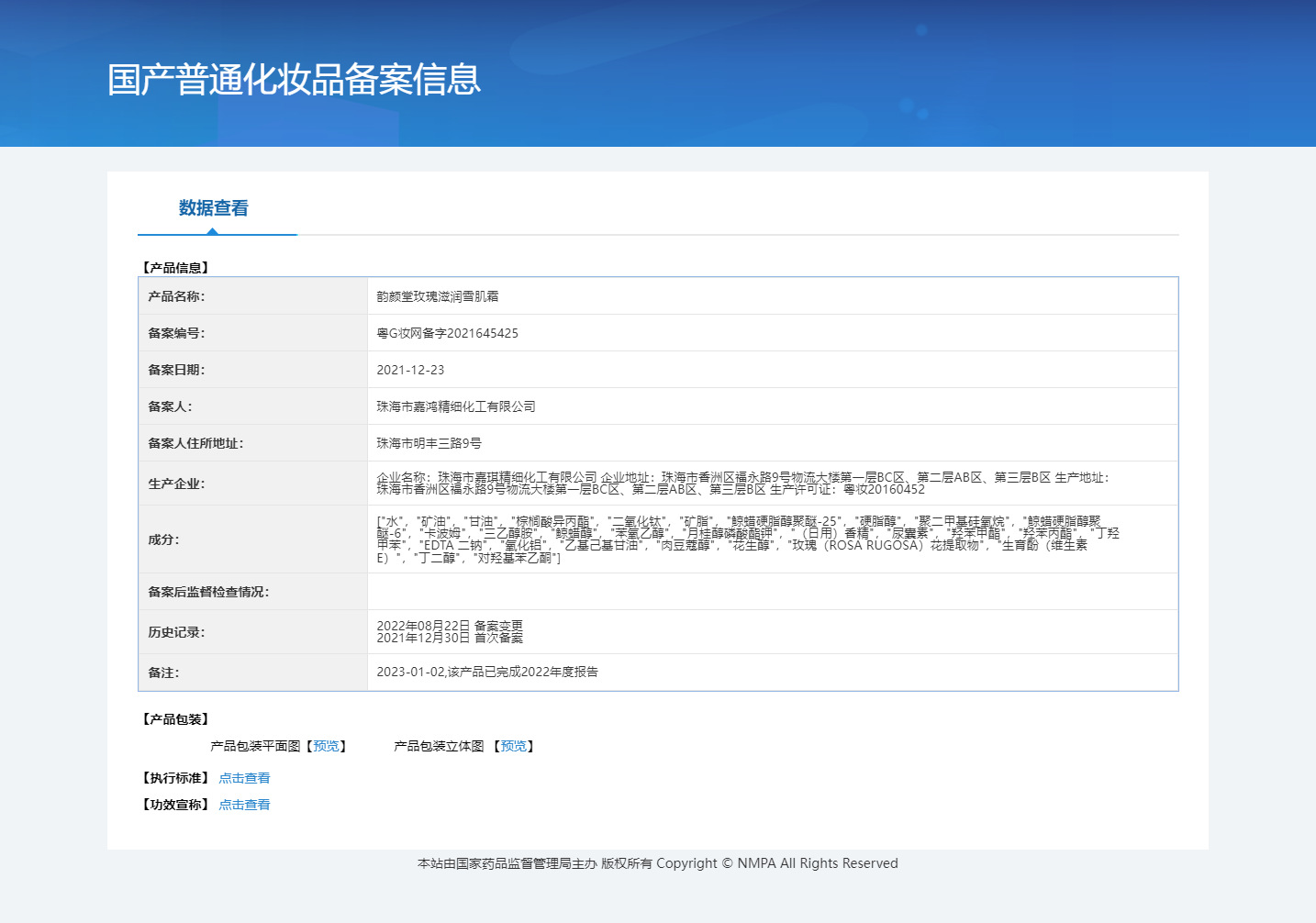Click address 珠海市明丰三路9号

coord(429,443)
